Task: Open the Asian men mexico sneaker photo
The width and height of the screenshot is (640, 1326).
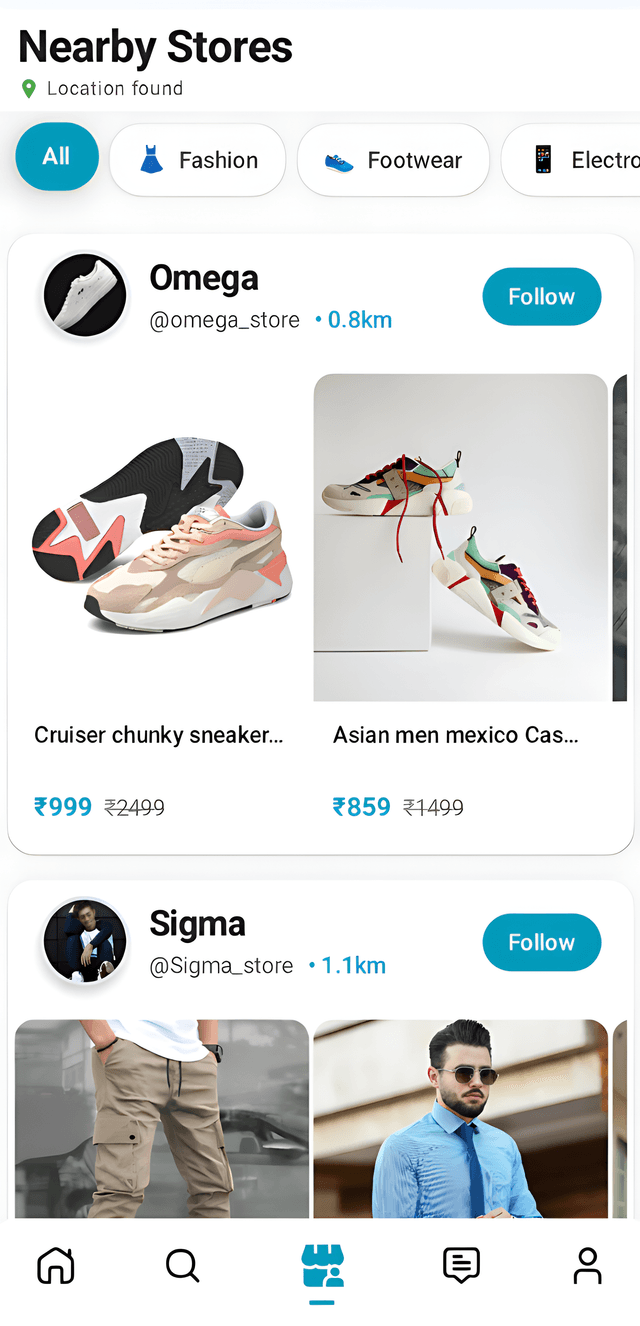Action: click(460, 537)
